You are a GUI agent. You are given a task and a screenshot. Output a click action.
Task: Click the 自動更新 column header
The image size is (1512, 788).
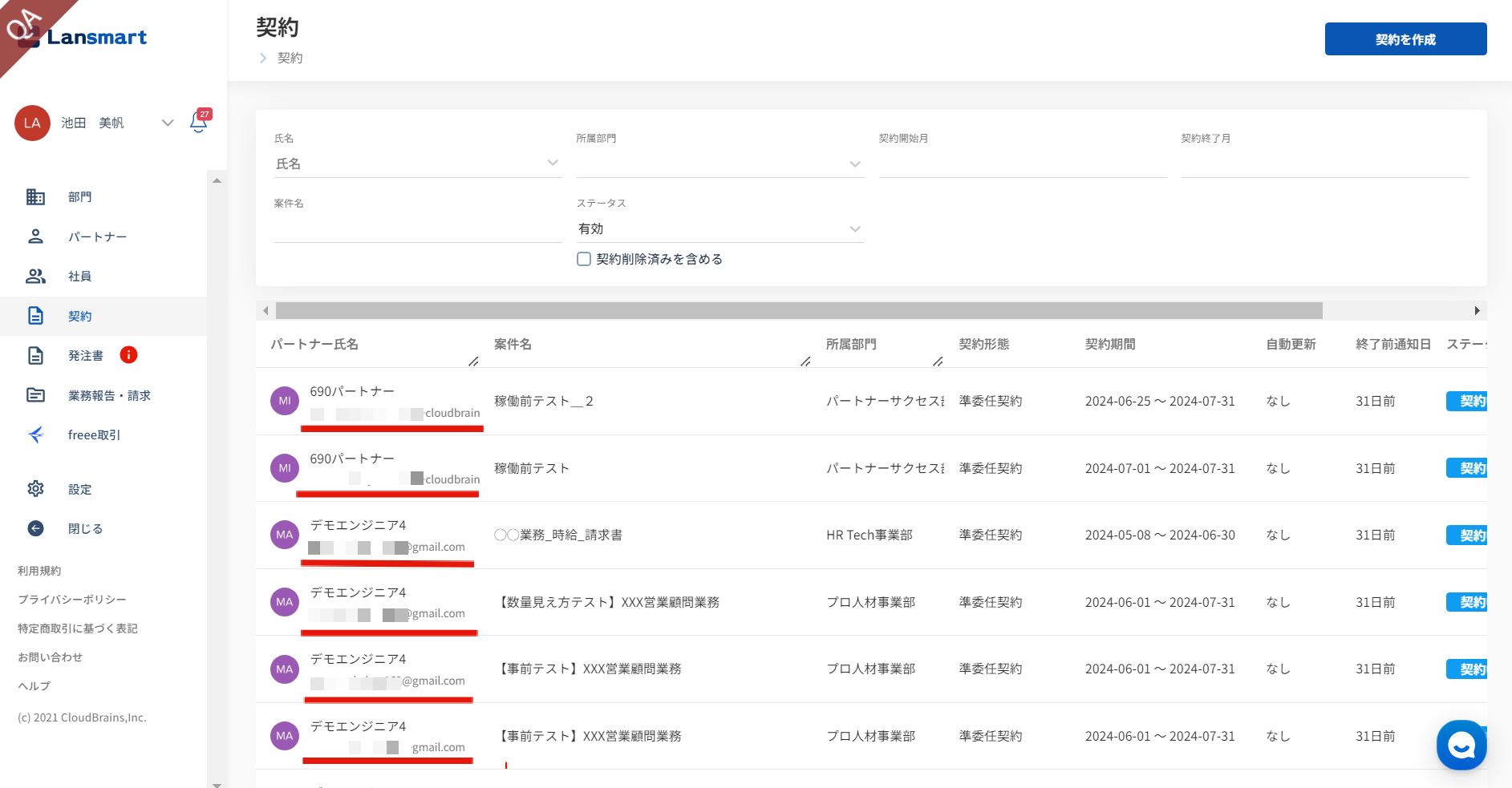[1291, 344]
